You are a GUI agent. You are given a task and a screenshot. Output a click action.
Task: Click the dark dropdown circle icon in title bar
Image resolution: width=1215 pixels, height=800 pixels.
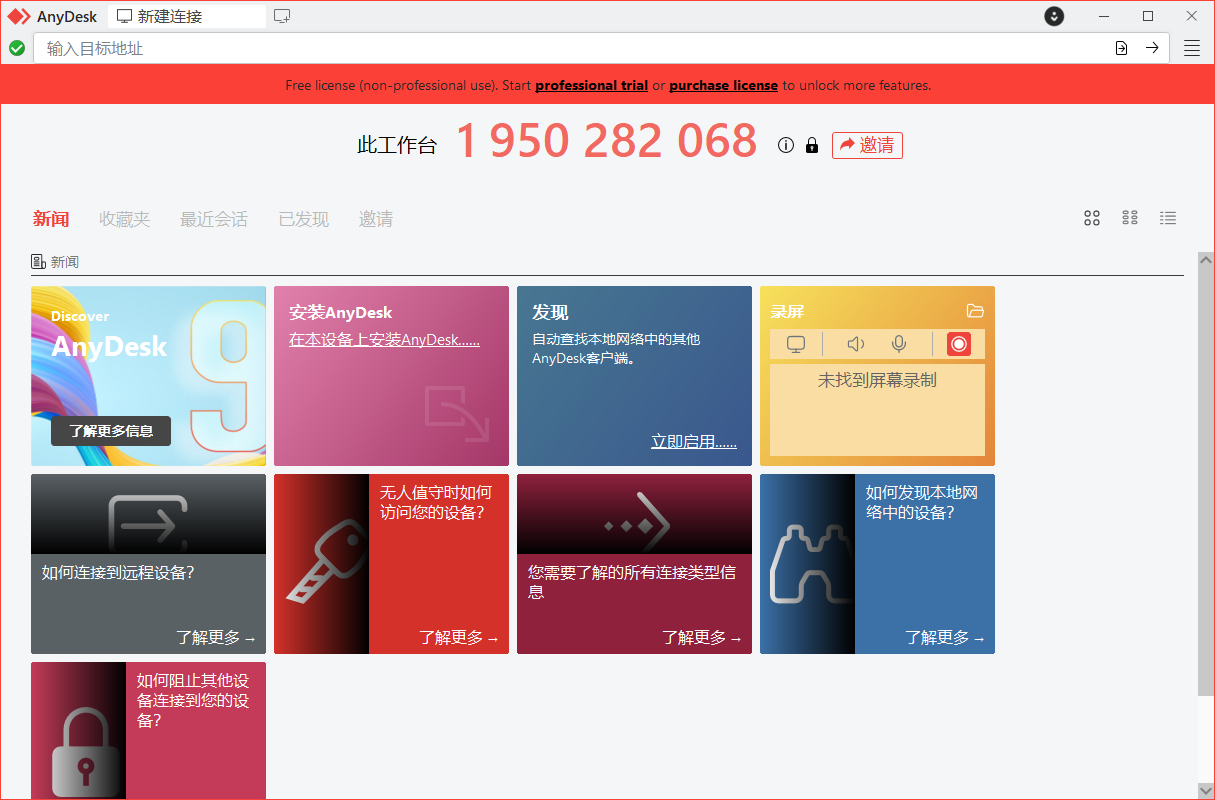click(1054, 16)
